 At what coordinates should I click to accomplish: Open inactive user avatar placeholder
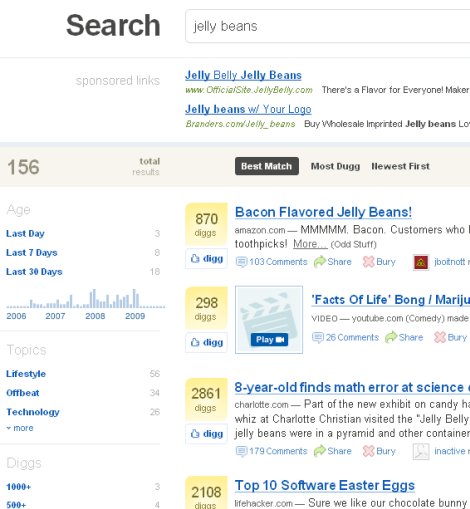(x=421, y=452)
